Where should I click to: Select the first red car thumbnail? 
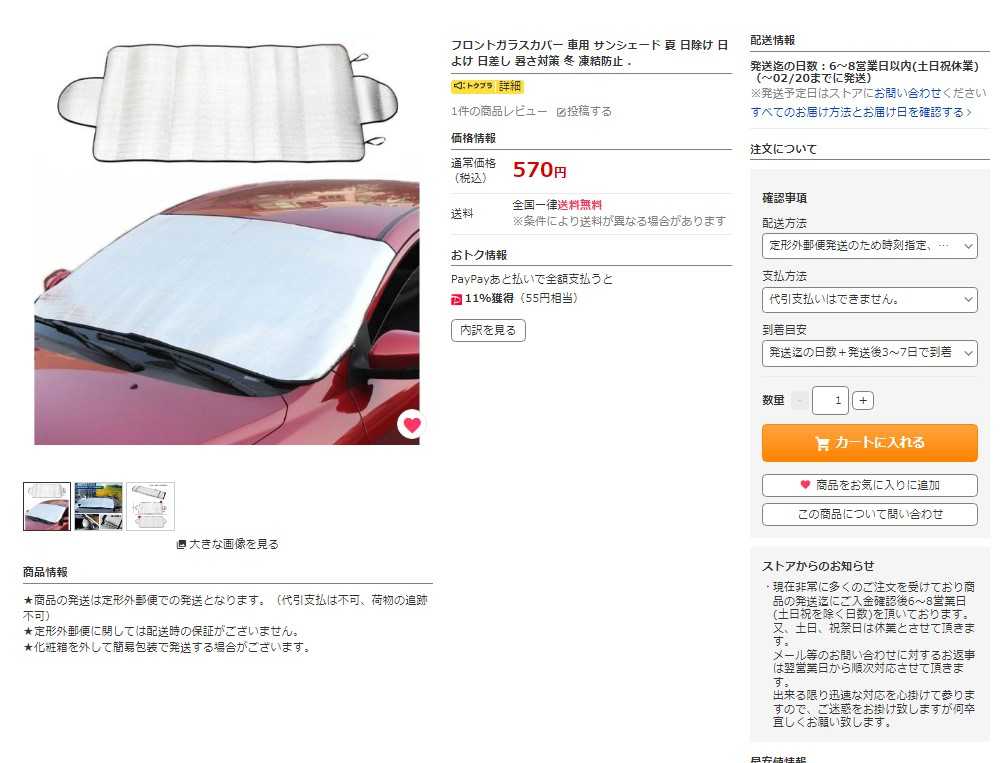tap(47, 506)
